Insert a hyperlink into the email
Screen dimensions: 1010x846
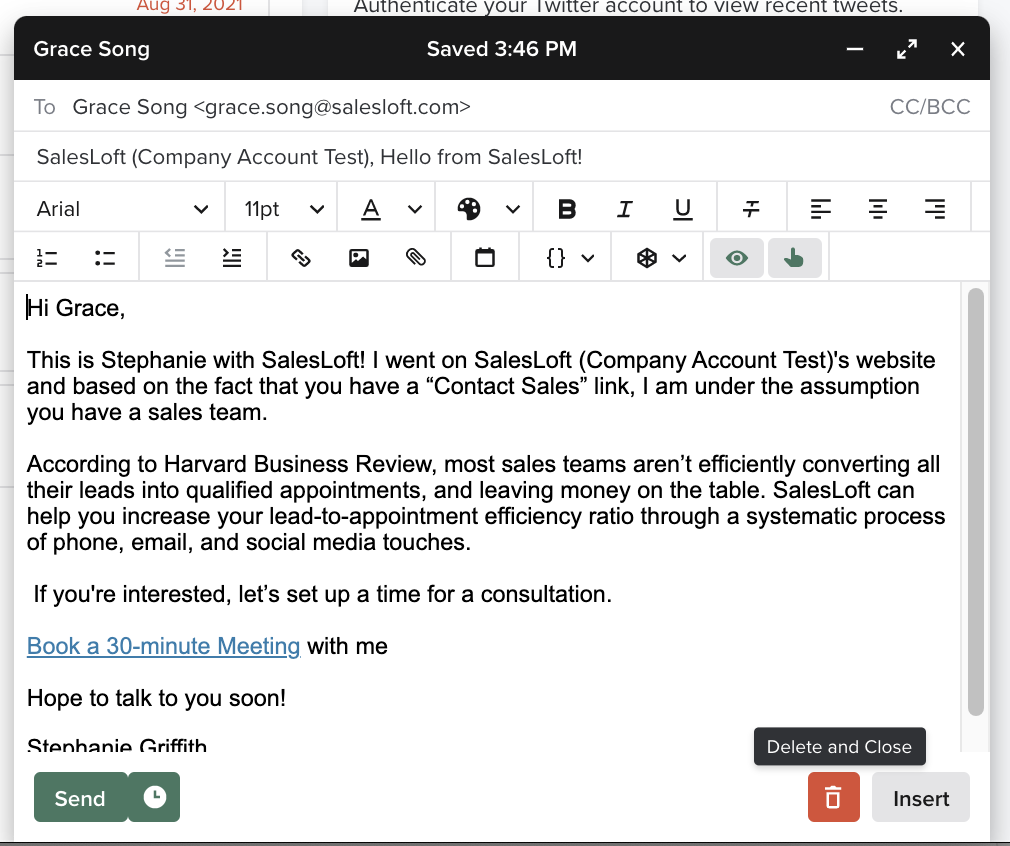click(301, 257)
